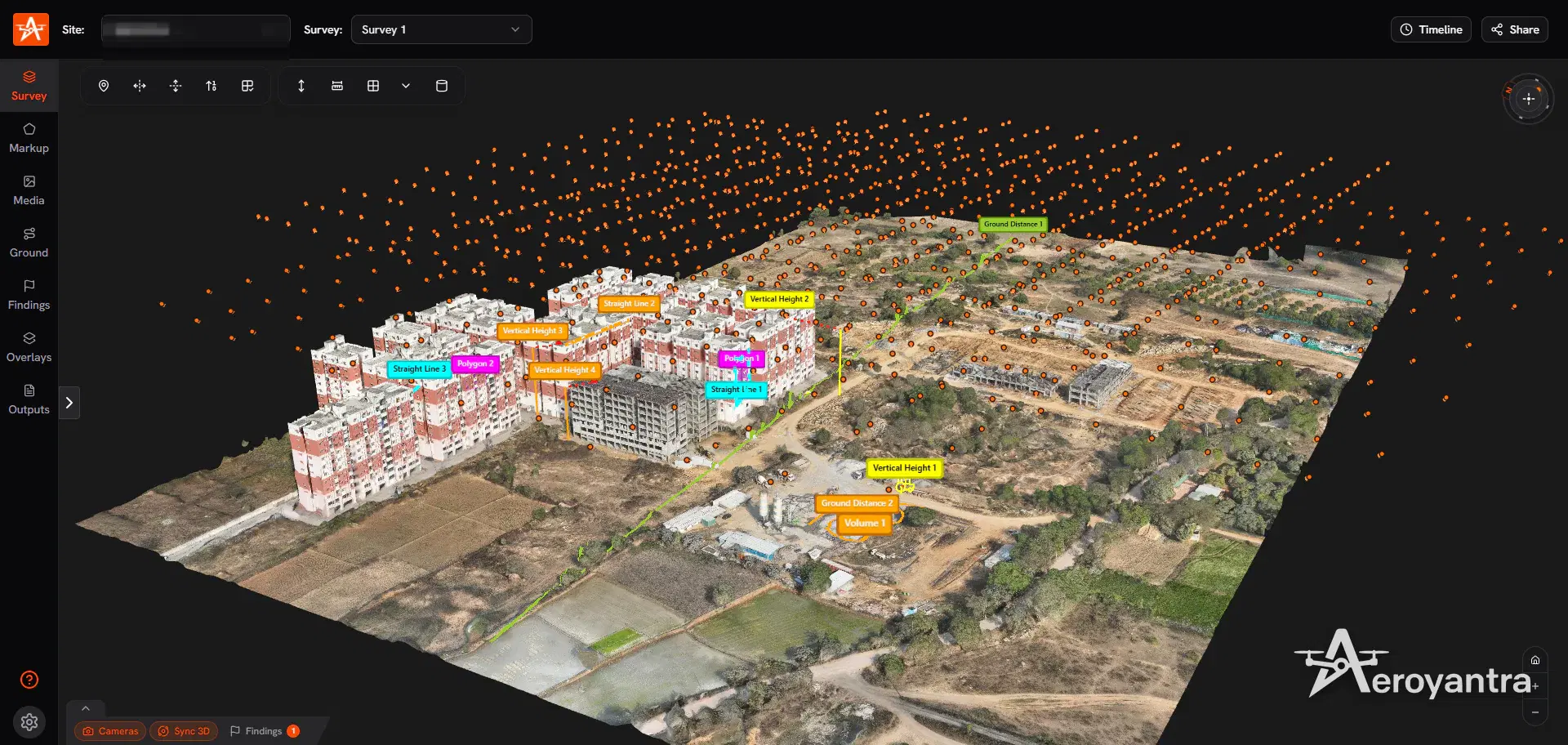
Task: Click the grid with checkmark tool
Action: (x=247, y=86)
